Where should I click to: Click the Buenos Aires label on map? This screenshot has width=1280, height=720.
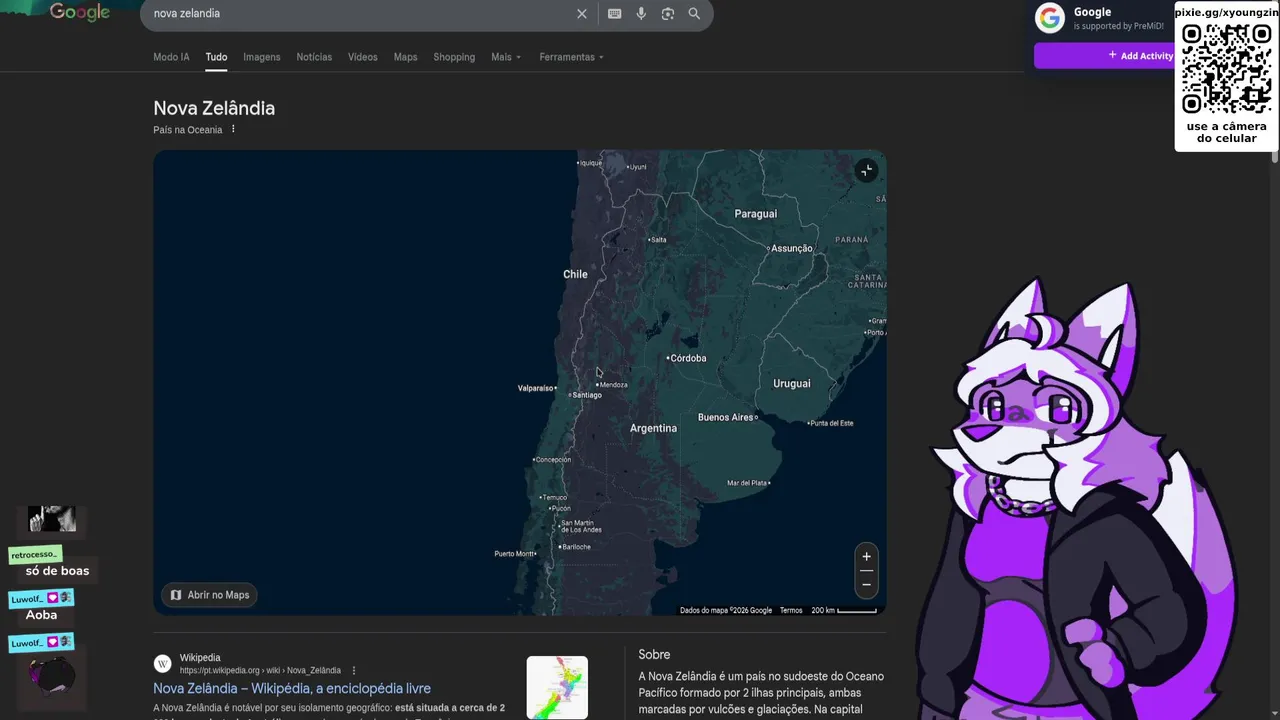[726, 417]
